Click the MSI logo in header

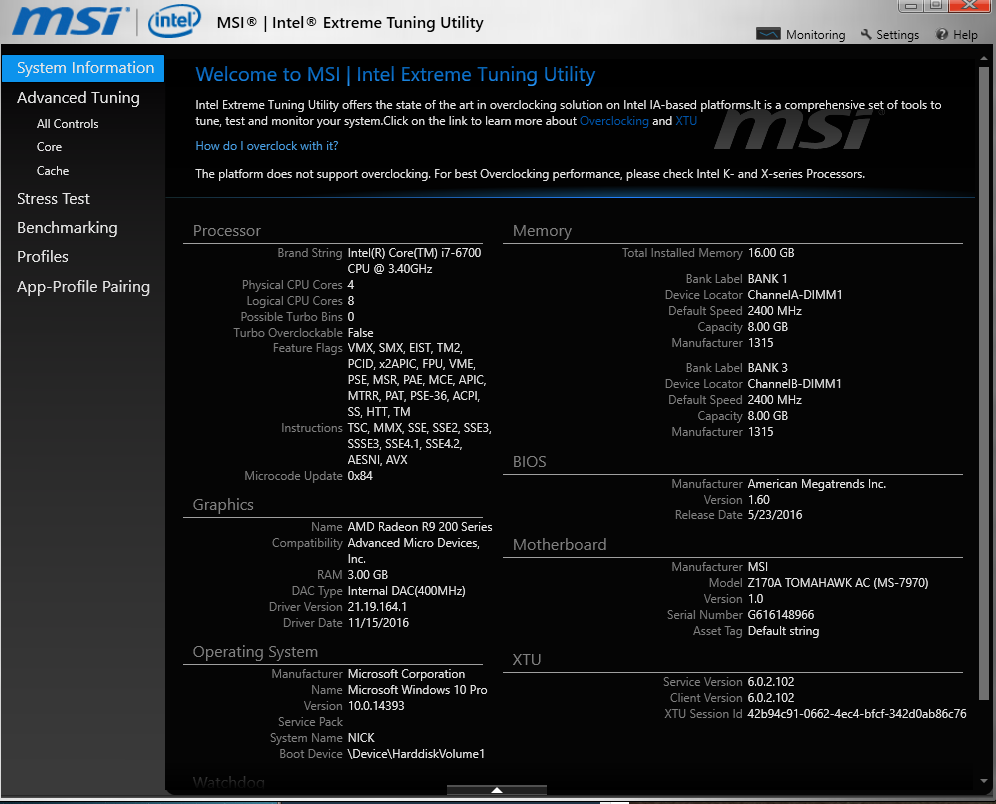69,22
